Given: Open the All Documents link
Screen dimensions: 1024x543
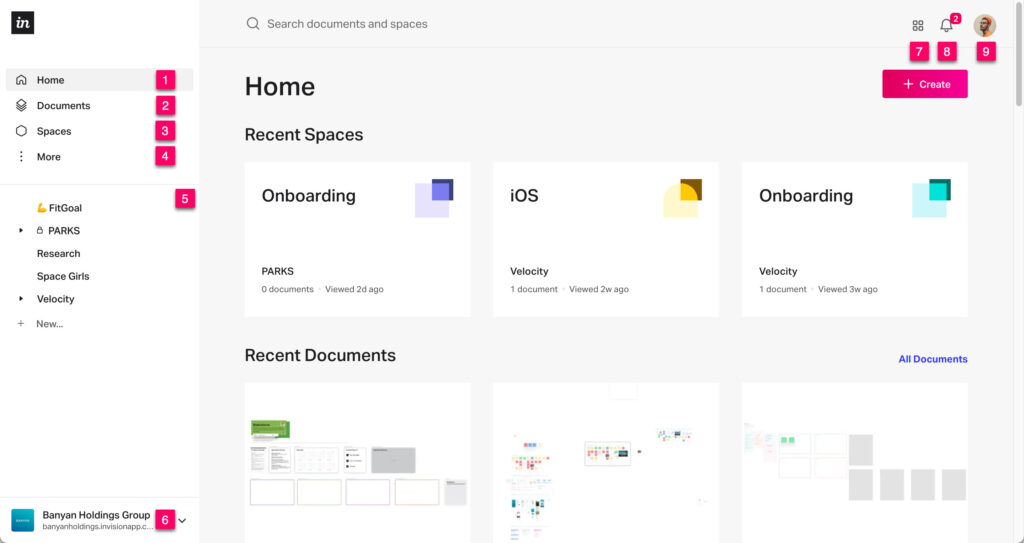Looking at the screenshot, I should click(933, 359).
